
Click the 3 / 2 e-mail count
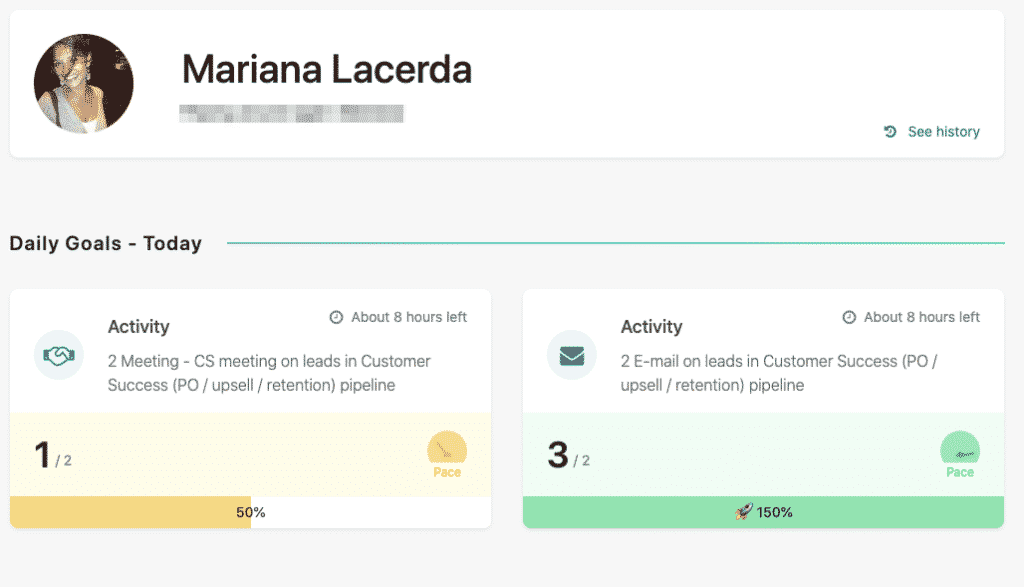coord(568,456)
